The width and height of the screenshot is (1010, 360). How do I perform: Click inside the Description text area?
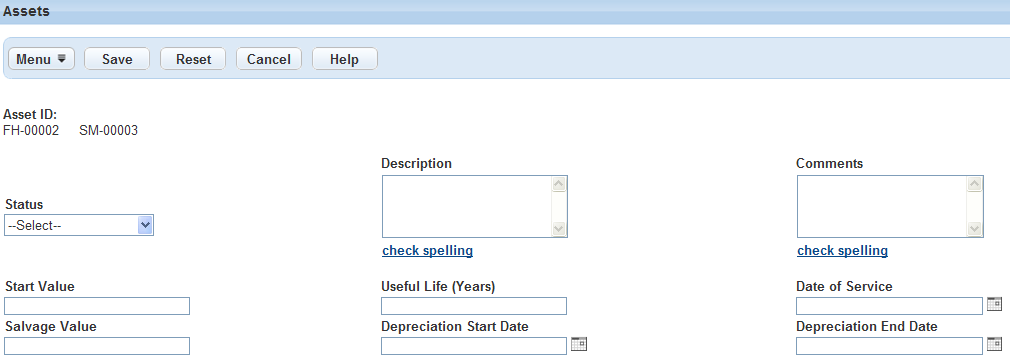(467, 207)
